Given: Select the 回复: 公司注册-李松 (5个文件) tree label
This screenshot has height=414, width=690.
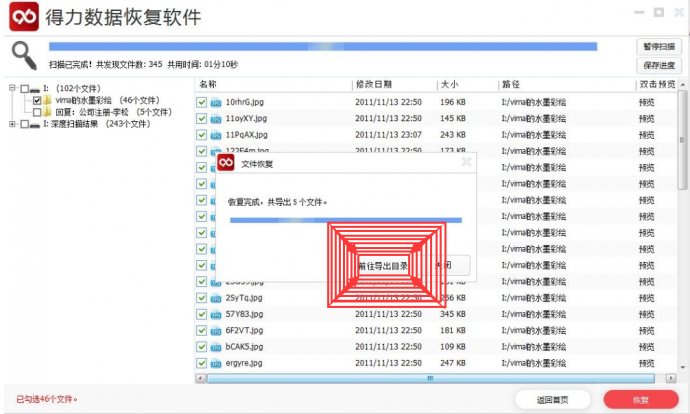Looking at the screenshot, I should 113,112.
